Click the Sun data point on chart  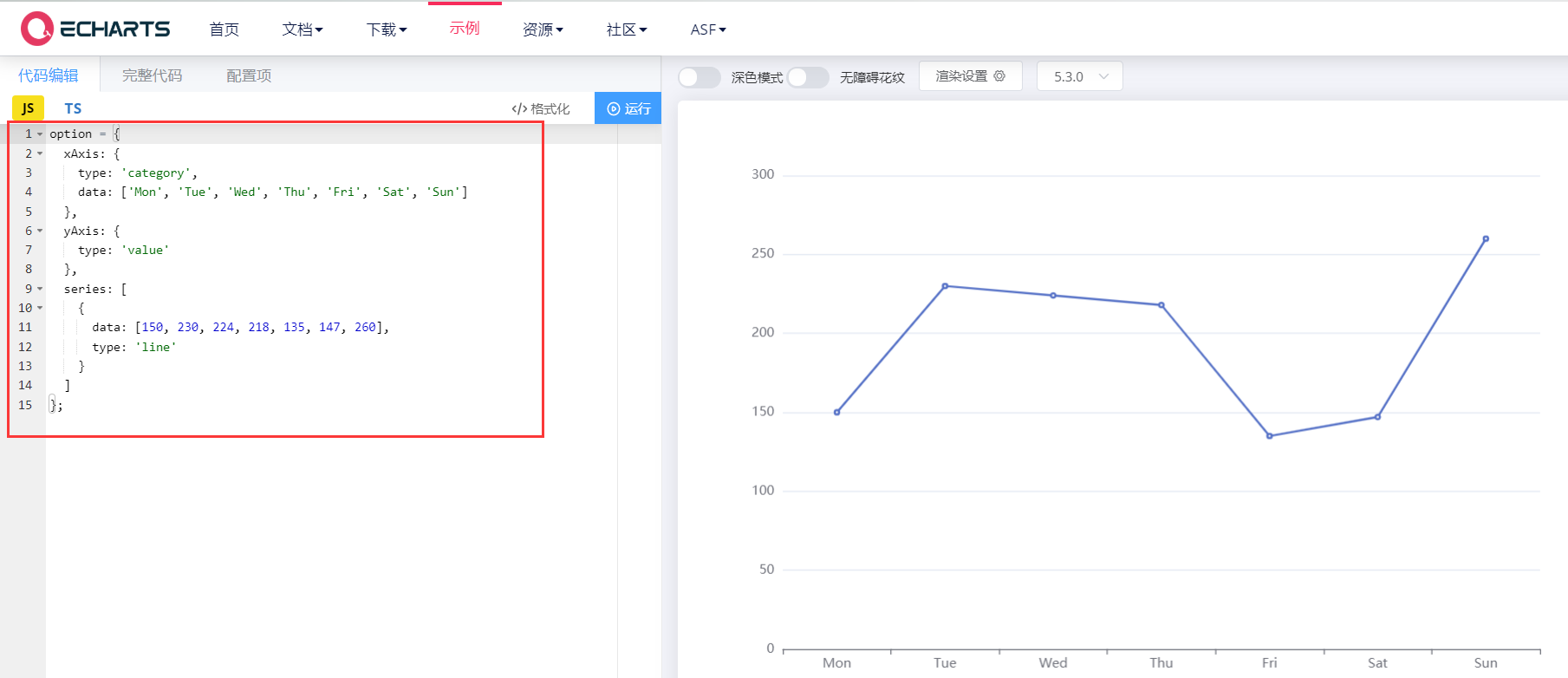click(1485, 239)
